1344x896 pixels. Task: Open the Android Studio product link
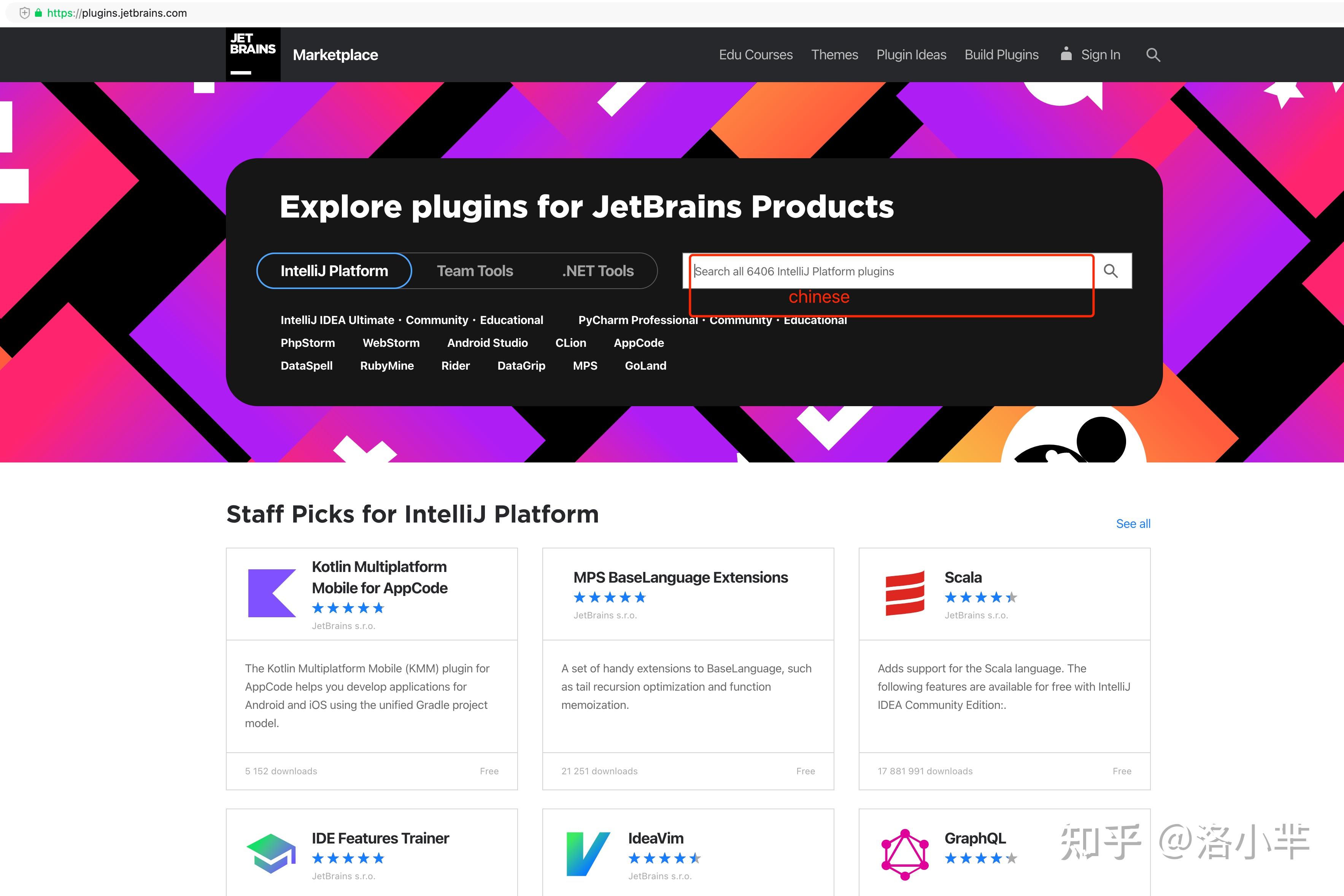(487, 343)
